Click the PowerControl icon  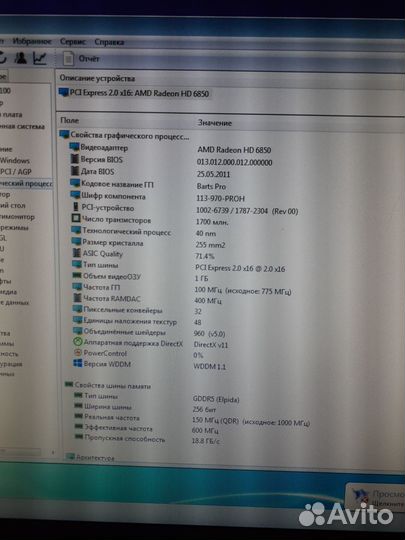click(78, 353)
